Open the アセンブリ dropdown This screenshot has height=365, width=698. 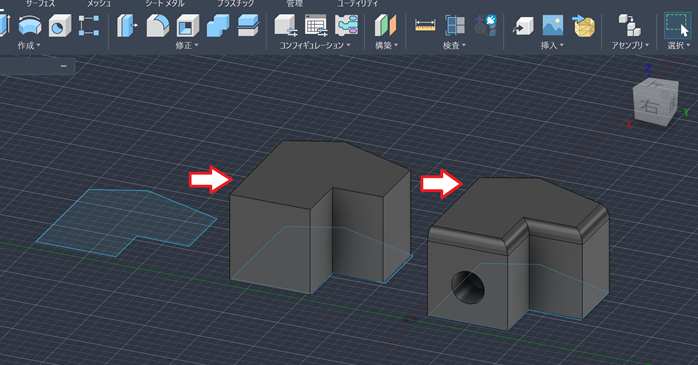(x=630, y=45)
